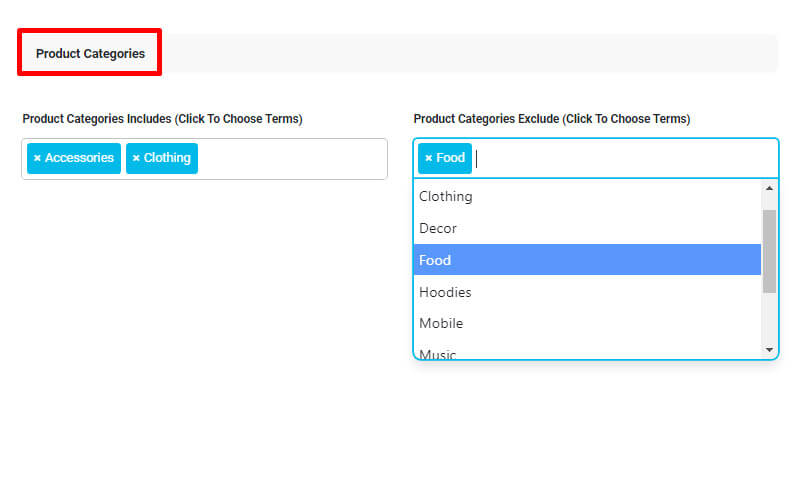The height and width of the screenshot is (484, 808).
Task: Choose Mobile from the dropdown options
Action: [587, 323]
